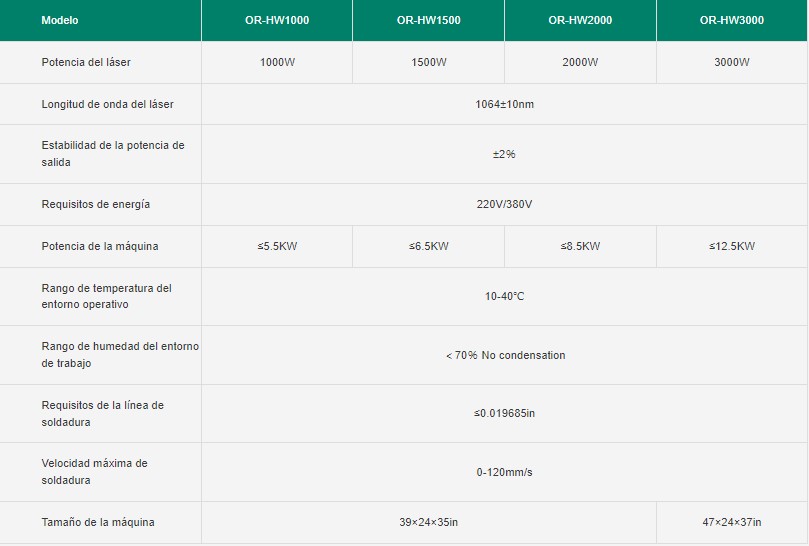Screen dimensions: 809x546
Task: Click 'Rango de temperatura del entorno operativo' label
Action: tap(106, 296)
